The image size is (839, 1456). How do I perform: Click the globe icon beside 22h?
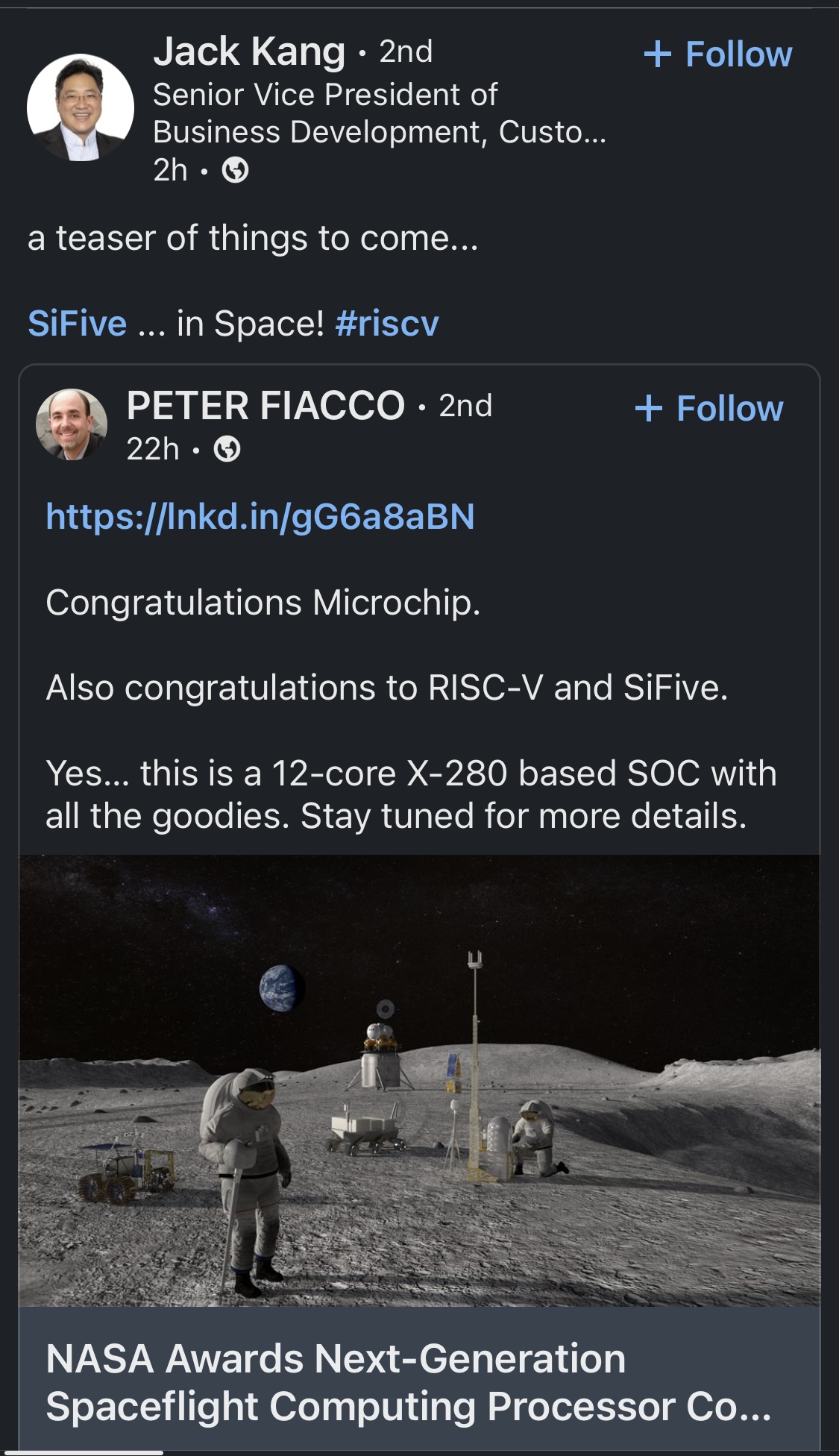click(x=227, y=450)
